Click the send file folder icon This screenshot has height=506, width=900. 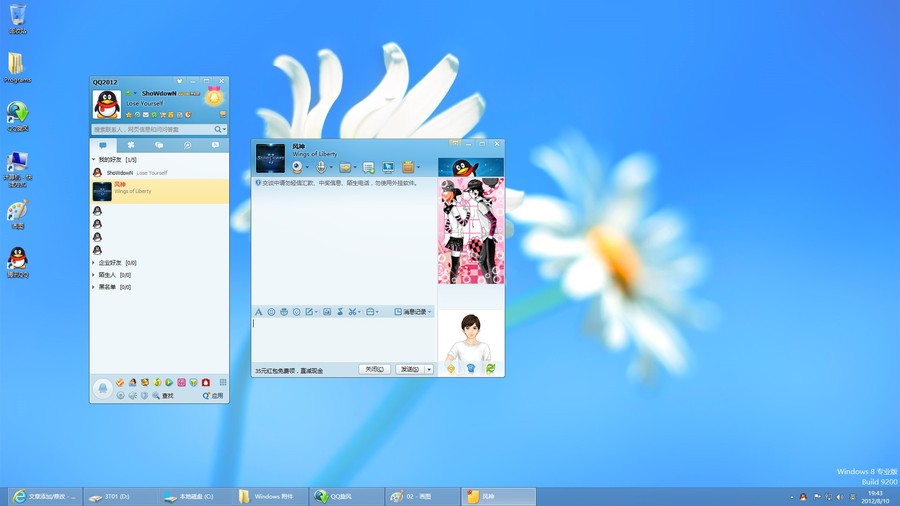point(345,167)
